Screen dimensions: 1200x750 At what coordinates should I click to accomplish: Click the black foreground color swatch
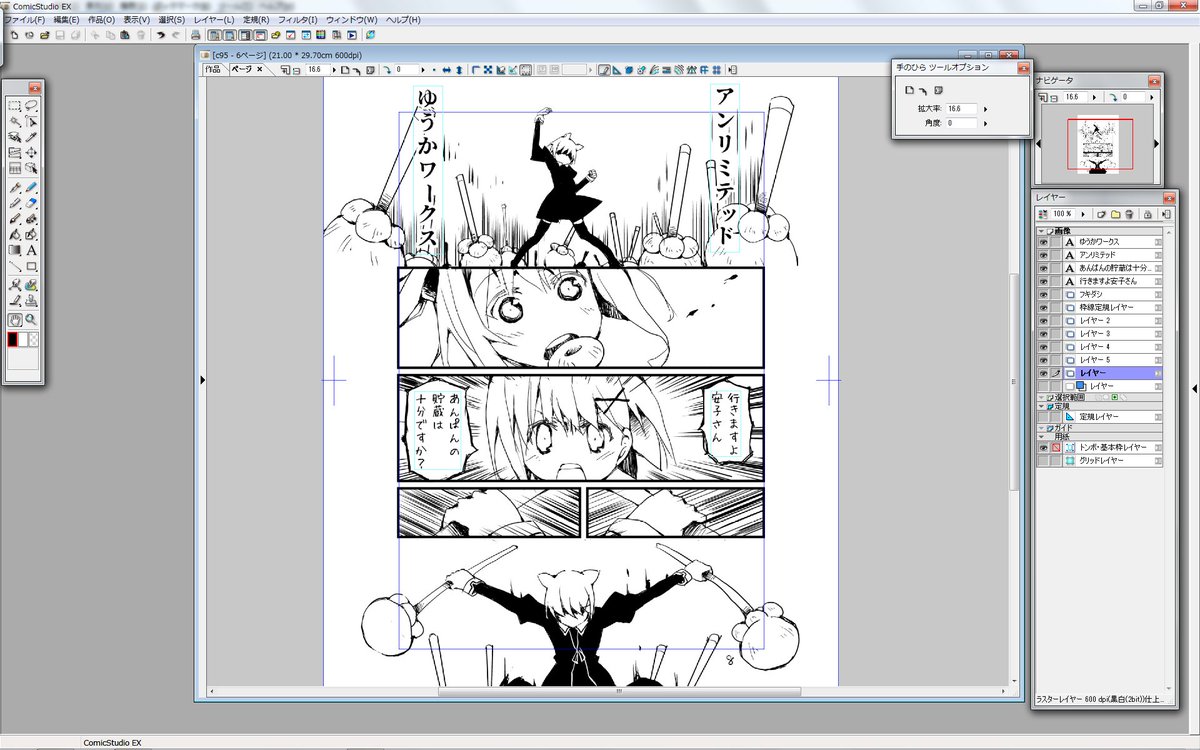pyautogui.click(x=13, y=340)
